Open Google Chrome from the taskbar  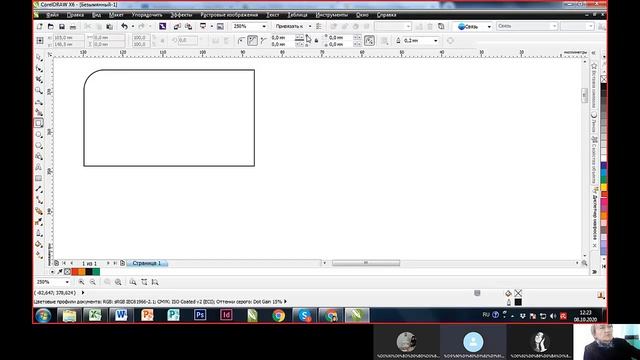tap(279, 316)
